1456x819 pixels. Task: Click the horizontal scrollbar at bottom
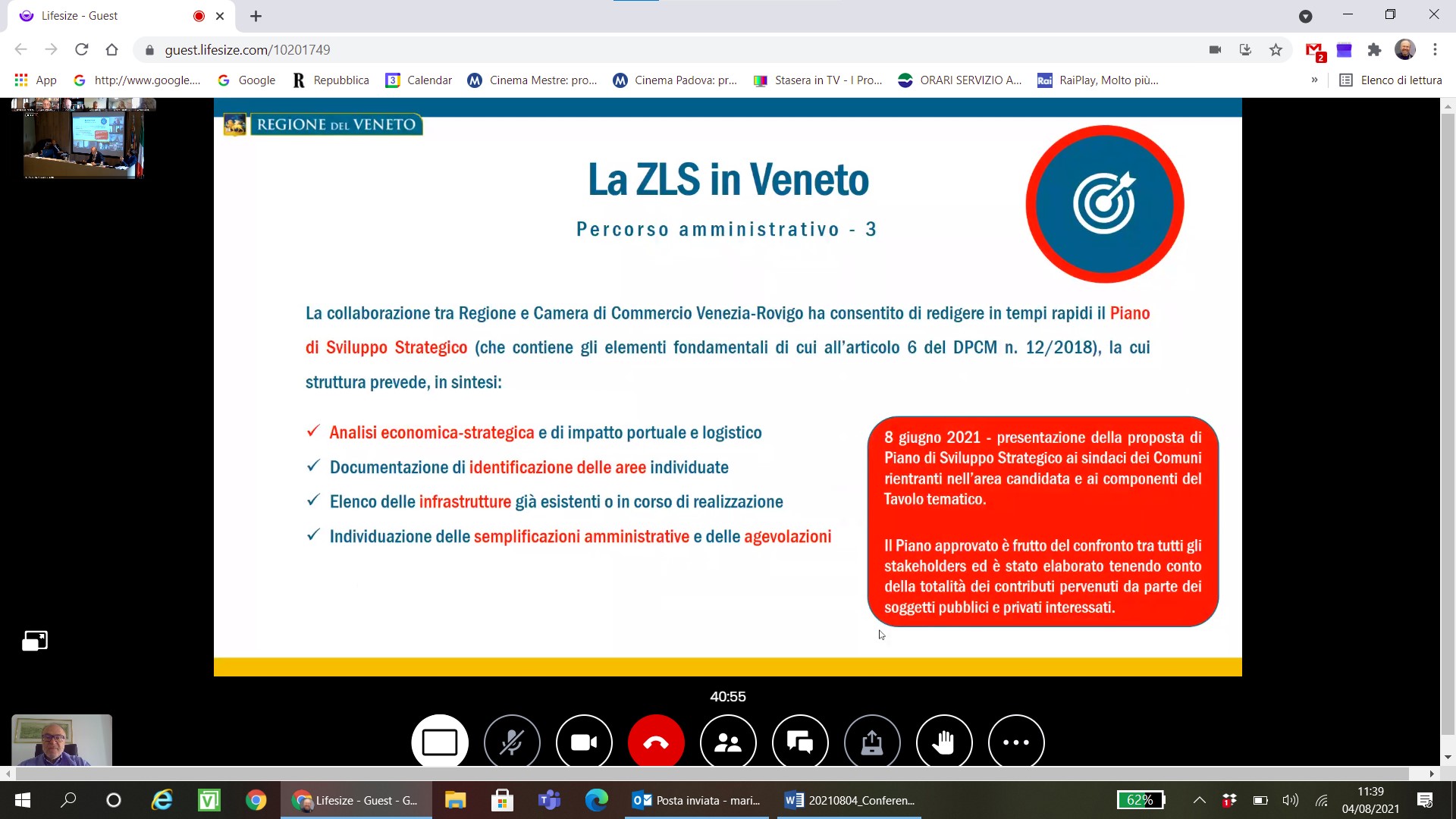713,773
